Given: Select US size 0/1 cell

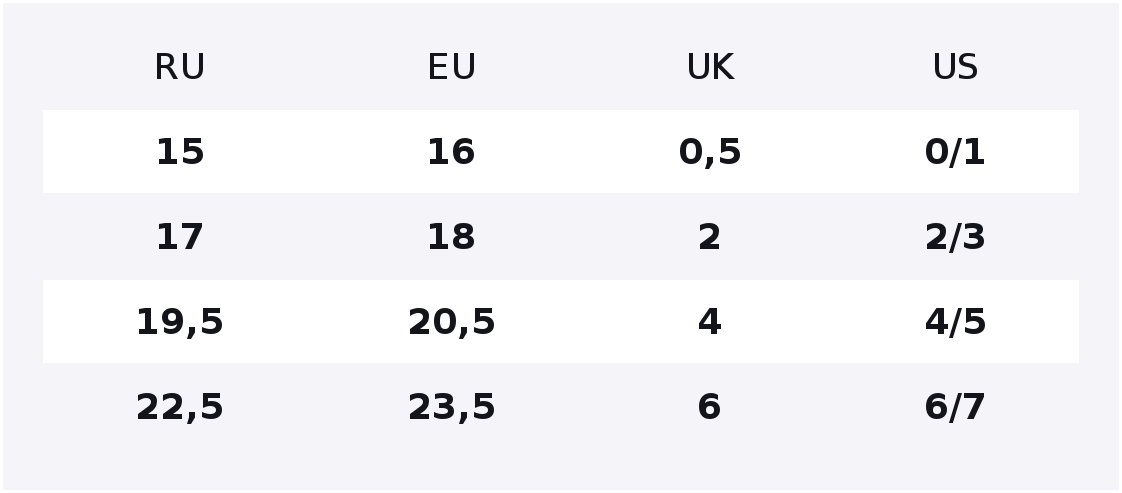Looking at the screenshot, I should pos(955,152).
